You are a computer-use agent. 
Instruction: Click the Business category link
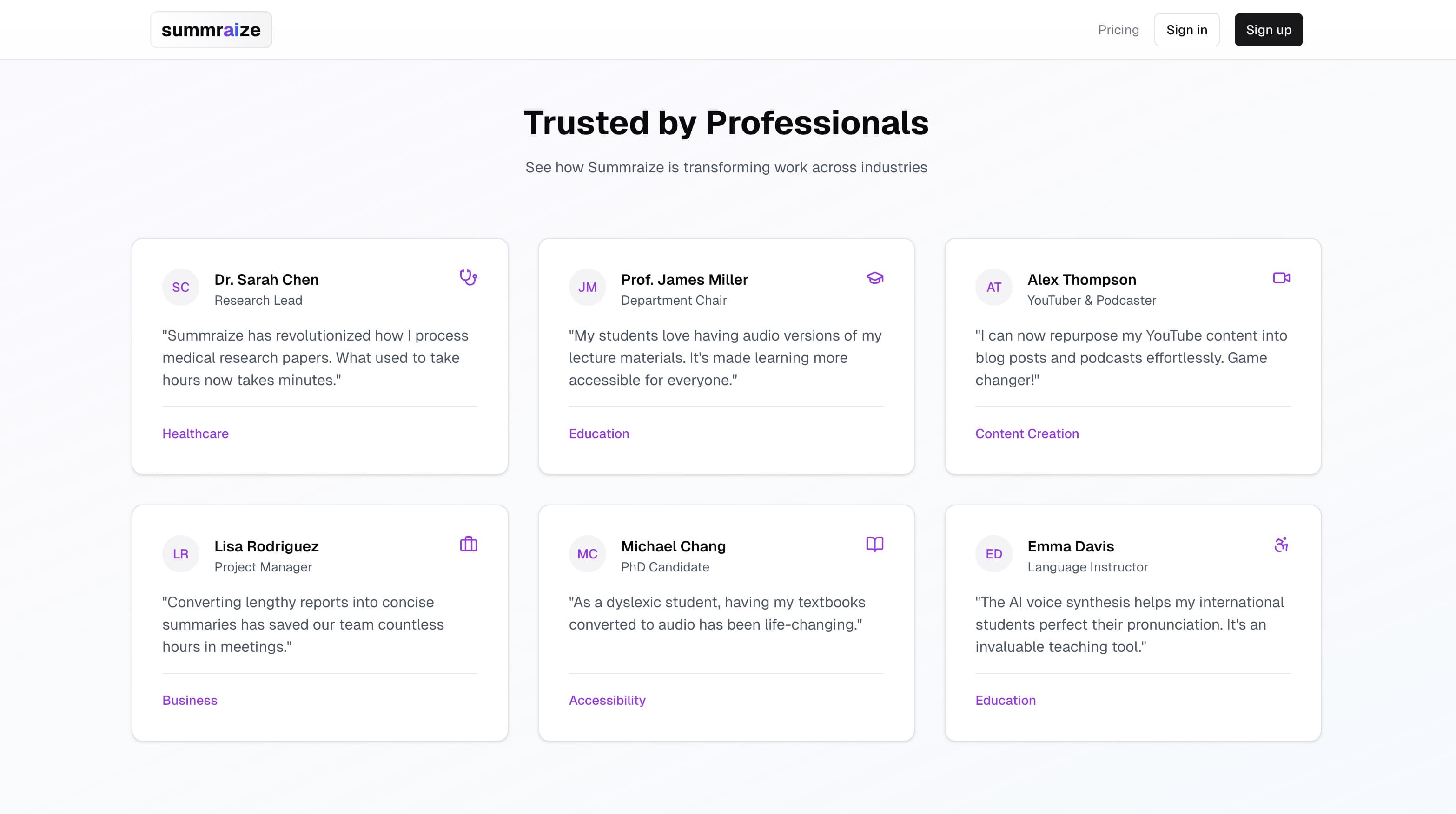(189, 700)
